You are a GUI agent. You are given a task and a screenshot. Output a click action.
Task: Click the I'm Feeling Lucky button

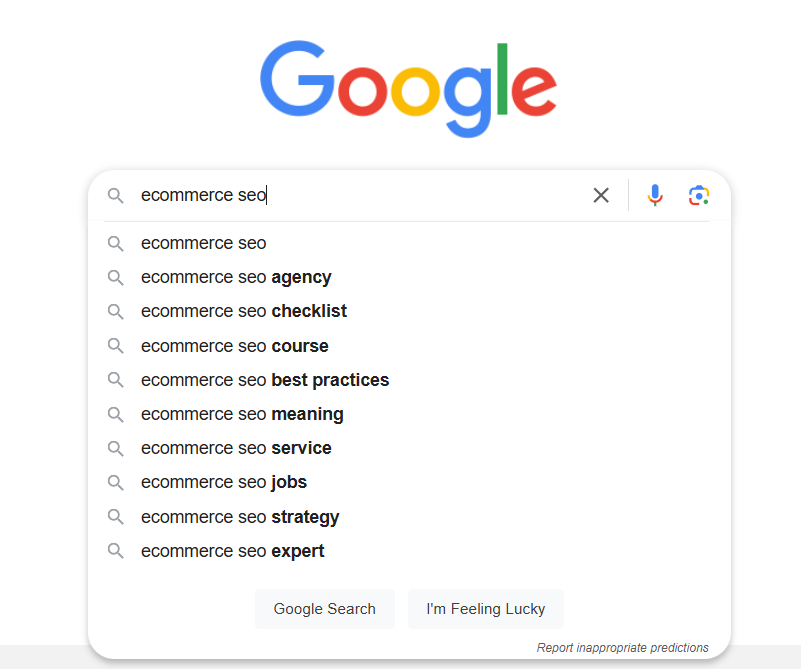pyautogui.click(x=486, y=609)
